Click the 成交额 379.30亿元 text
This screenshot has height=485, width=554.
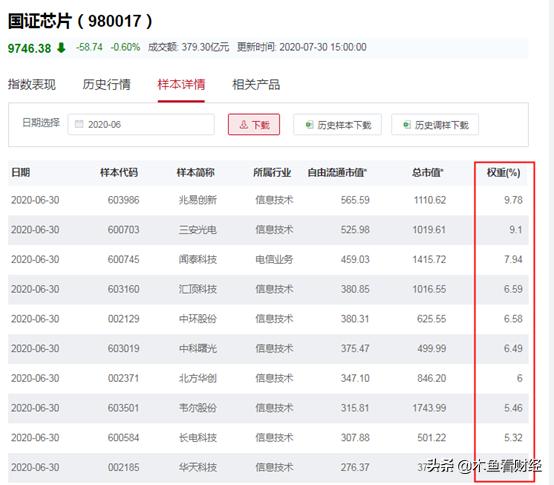188,47
